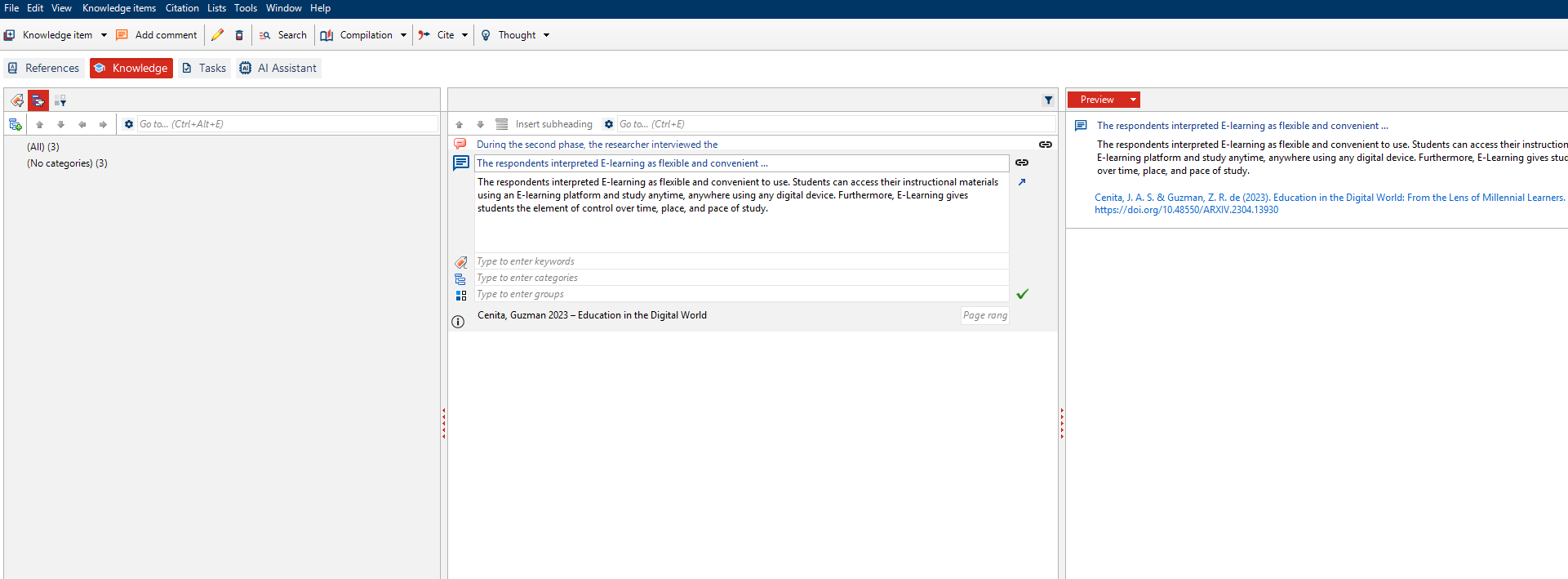Open the Knowledge item dropdown arrow

click(104, 35)
